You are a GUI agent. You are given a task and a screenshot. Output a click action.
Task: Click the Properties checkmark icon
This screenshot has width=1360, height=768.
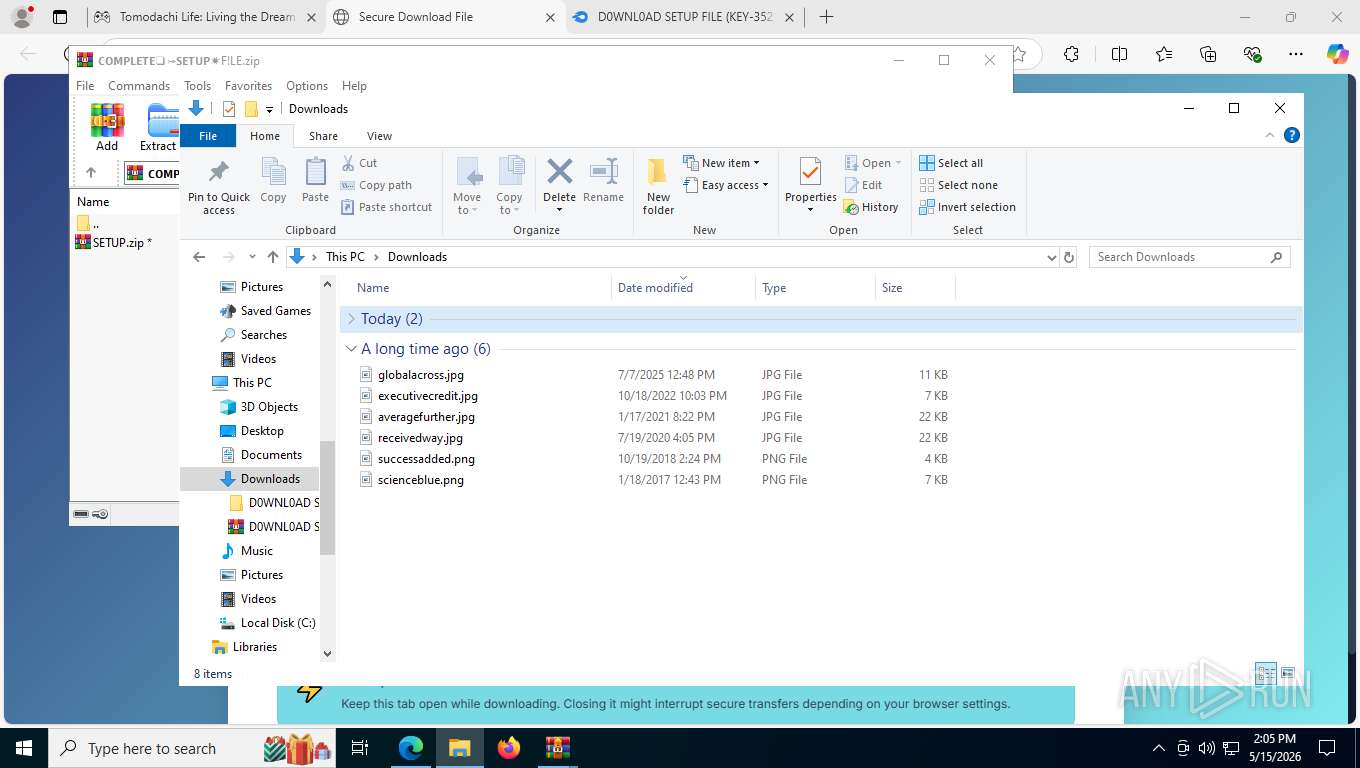tap(810, 172)
